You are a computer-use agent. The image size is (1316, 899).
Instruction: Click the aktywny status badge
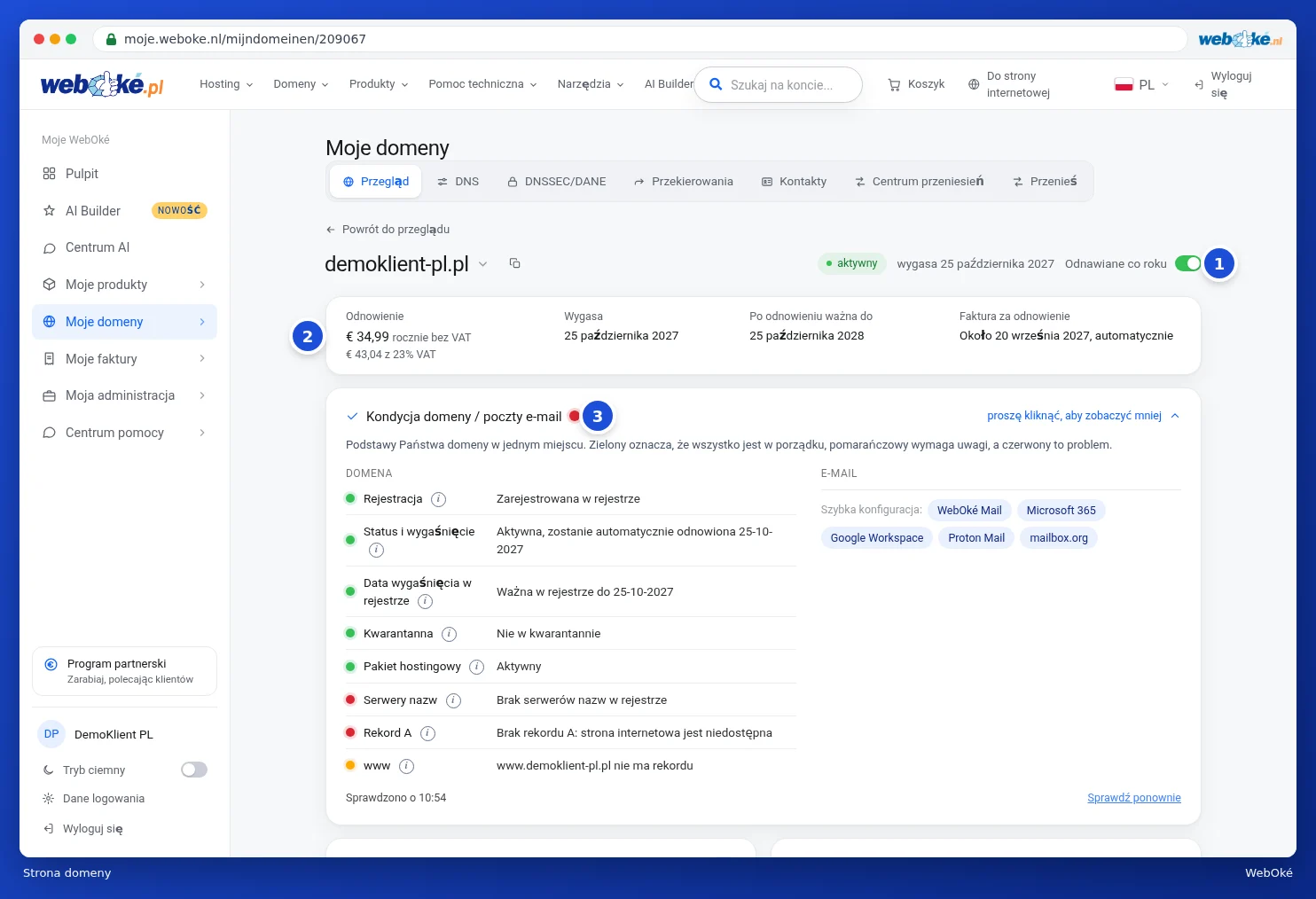point(851,263)
